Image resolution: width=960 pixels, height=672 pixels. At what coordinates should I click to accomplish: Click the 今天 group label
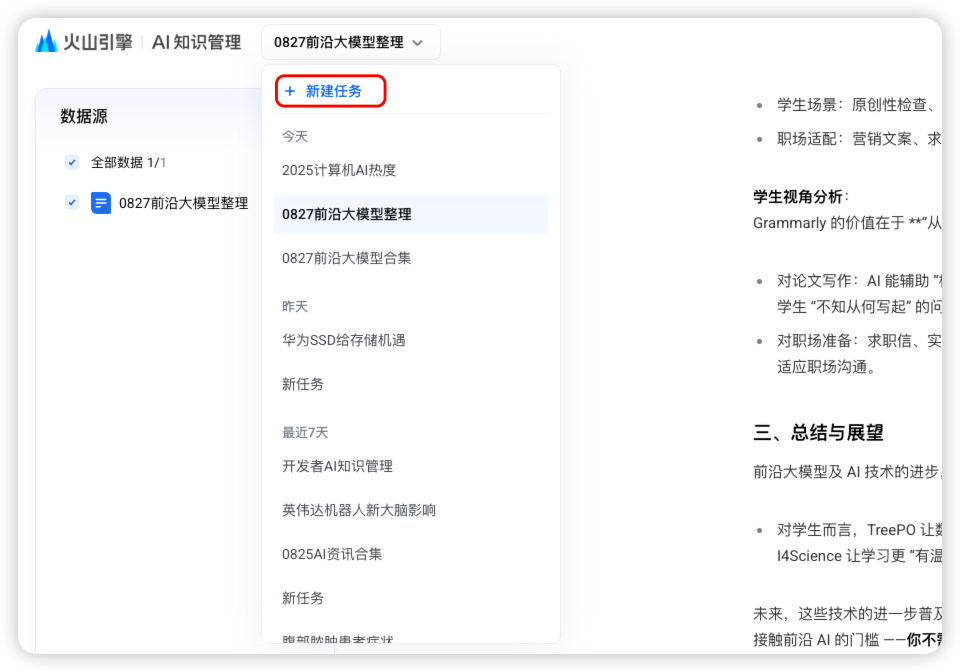point(294,136)
